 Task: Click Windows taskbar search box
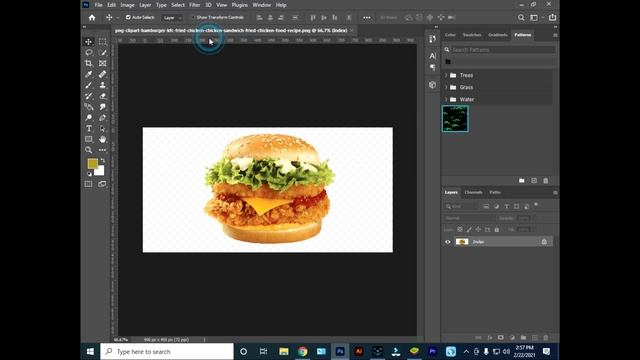(x=167, y=351)
